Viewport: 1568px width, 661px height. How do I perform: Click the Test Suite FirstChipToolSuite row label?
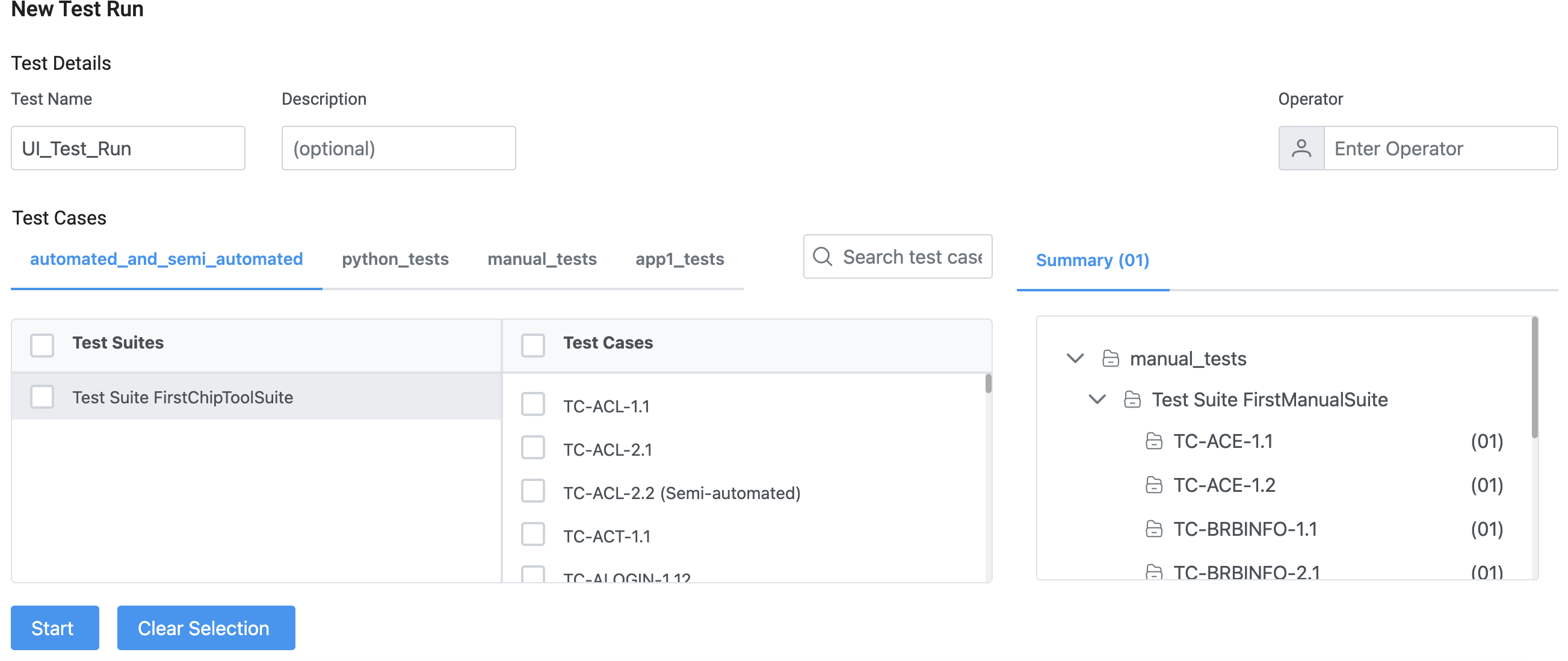(x=182, y=397)
